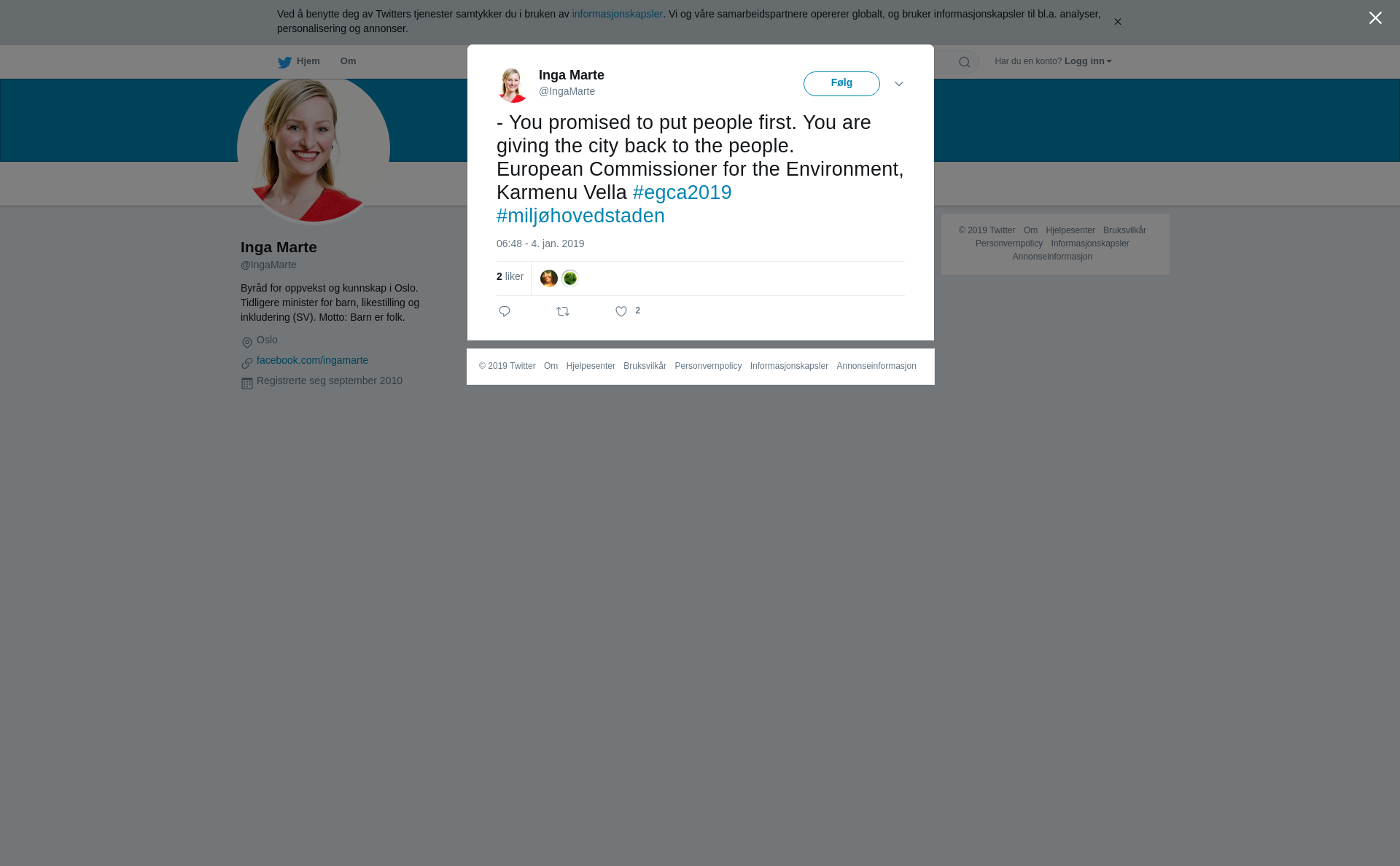Click Inga Marte's small tweet avatar

pyautogui.click(x=513, y=85)
